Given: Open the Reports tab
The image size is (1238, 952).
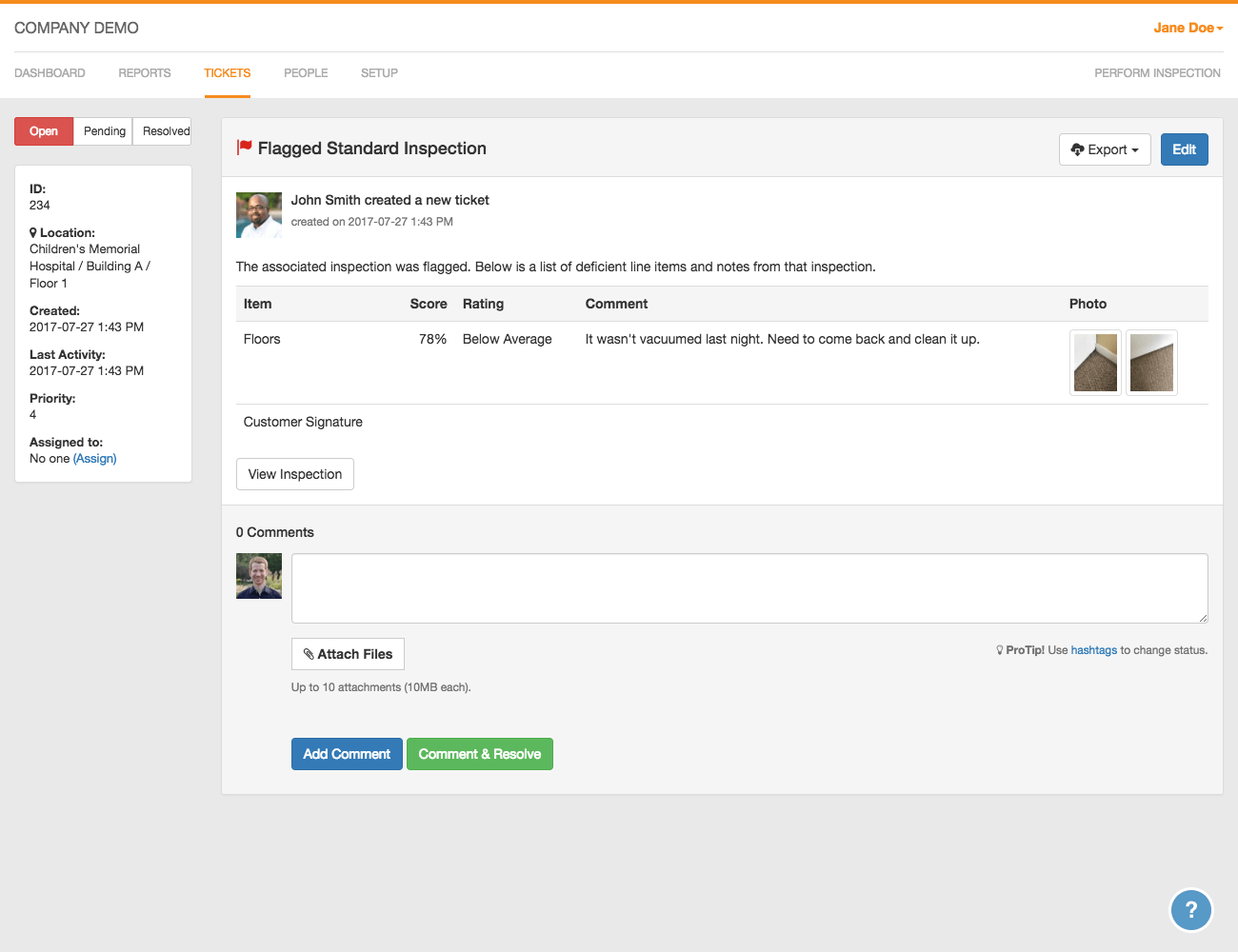Looking at the screenshot, I should point(145,73).
